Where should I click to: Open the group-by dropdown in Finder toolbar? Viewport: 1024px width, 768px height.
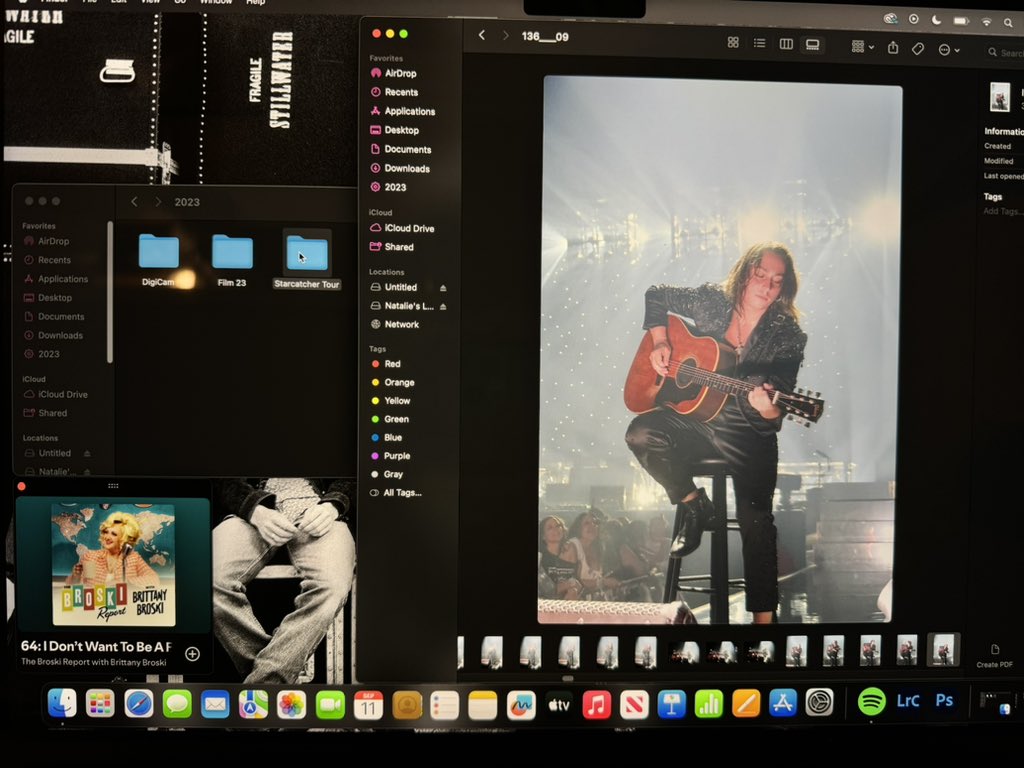coord(863,46)
